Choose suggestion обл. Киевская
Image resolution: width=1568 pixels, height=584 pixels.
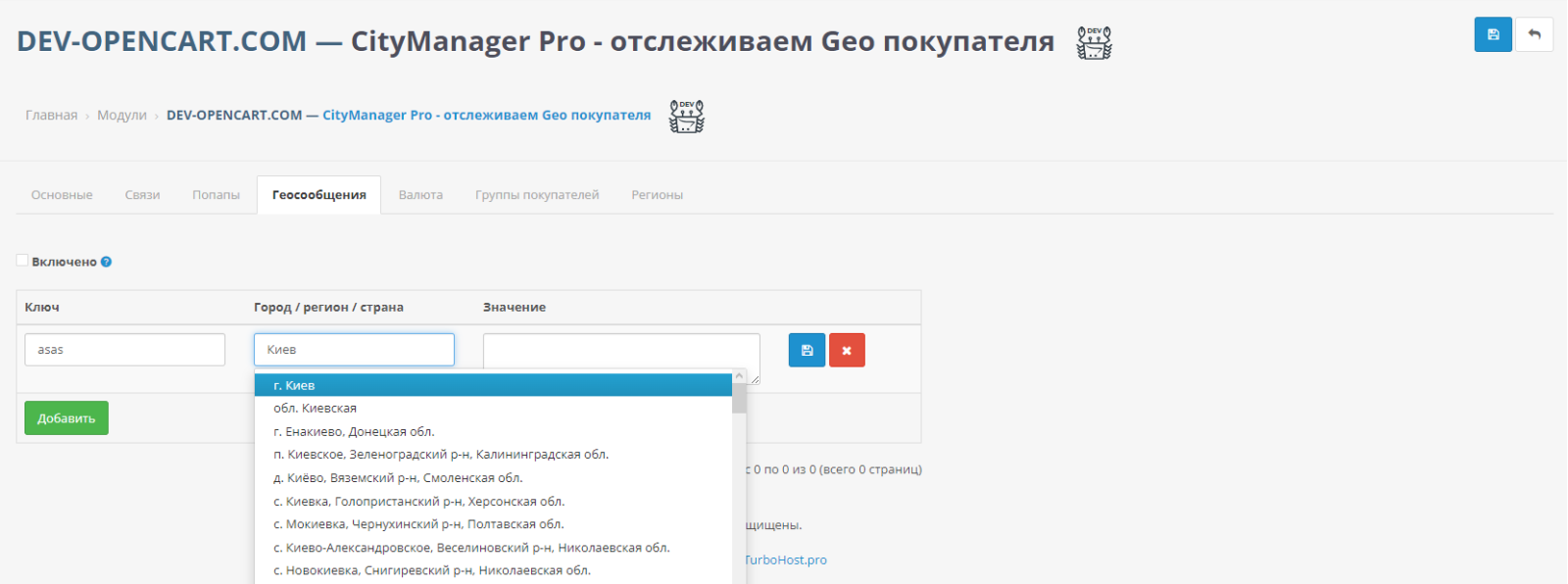point(493,409)
